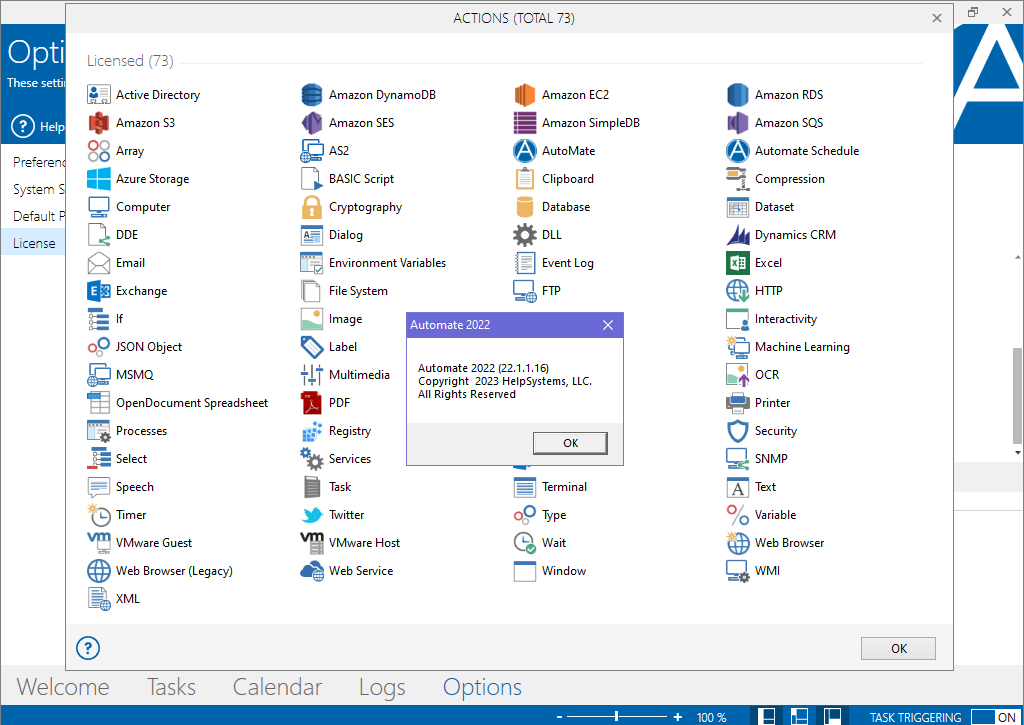Select first layout view icon in status bar
Screen dimensions: 1024x725
click(x=768, y=716)
